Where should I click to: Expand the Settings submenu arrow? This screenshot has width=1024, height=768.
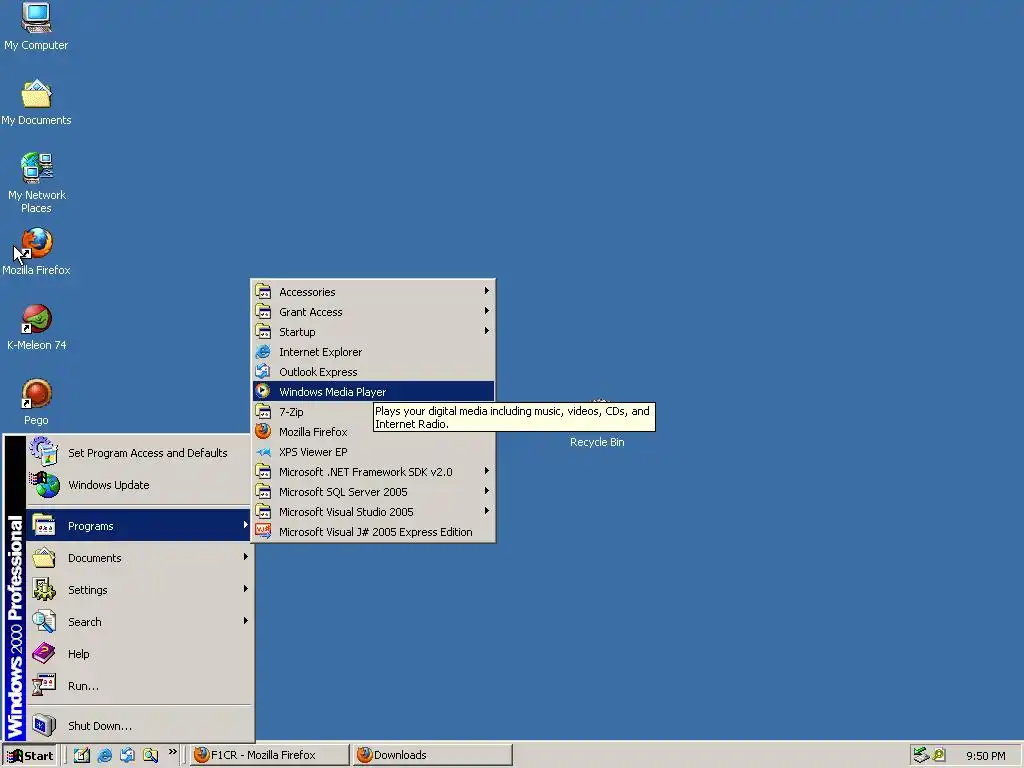pos(246,589)
